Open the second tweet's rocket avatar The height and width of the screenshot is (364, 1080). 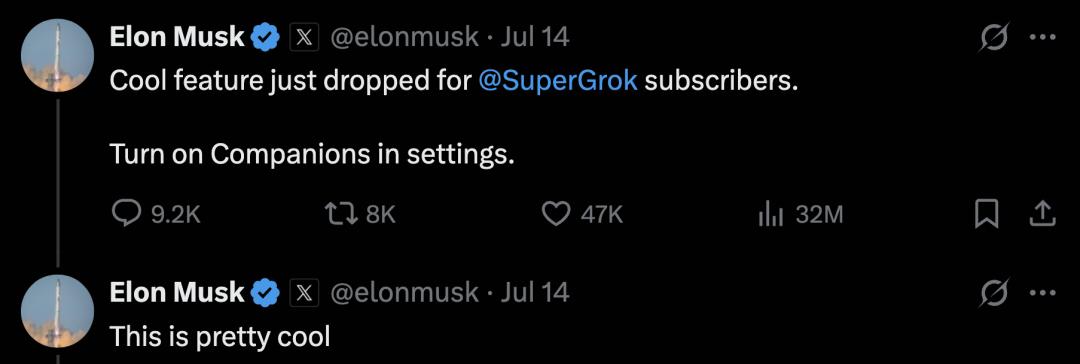[x=58, y=311]
